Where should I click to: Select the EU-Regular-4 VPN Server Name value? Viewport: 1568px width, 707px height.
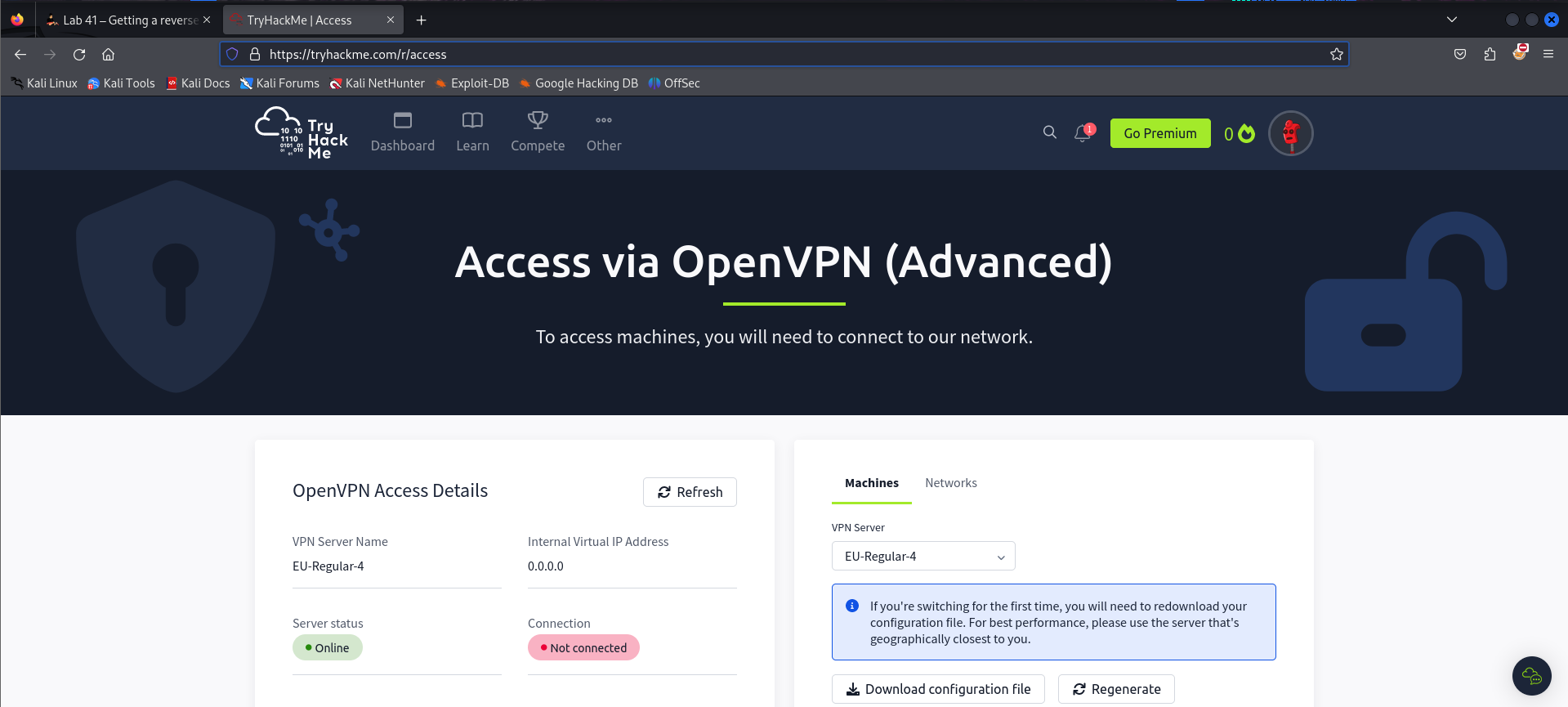[328, 566]
